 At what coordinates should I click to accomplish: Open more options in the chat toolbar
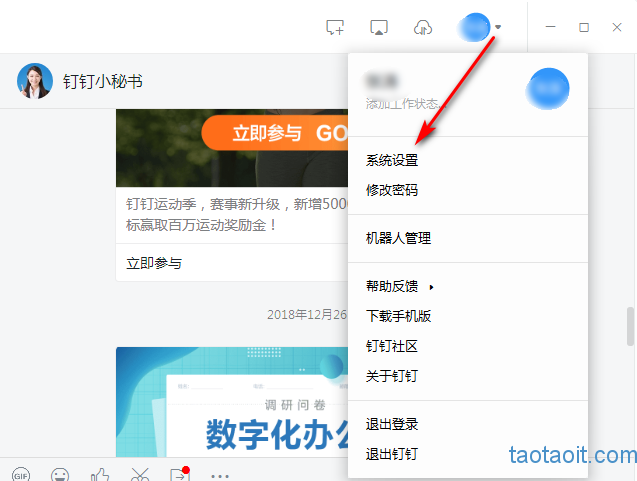(x=220, y=476)
